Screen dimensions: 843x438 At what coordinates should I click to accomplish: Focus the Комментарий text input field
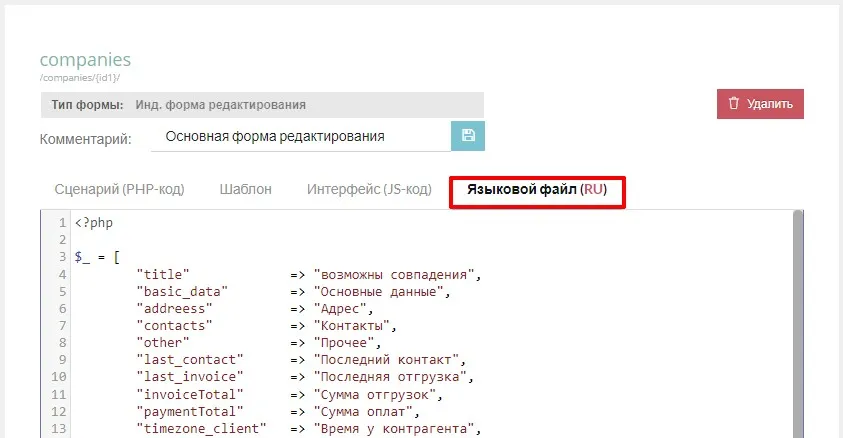[300, 137]
